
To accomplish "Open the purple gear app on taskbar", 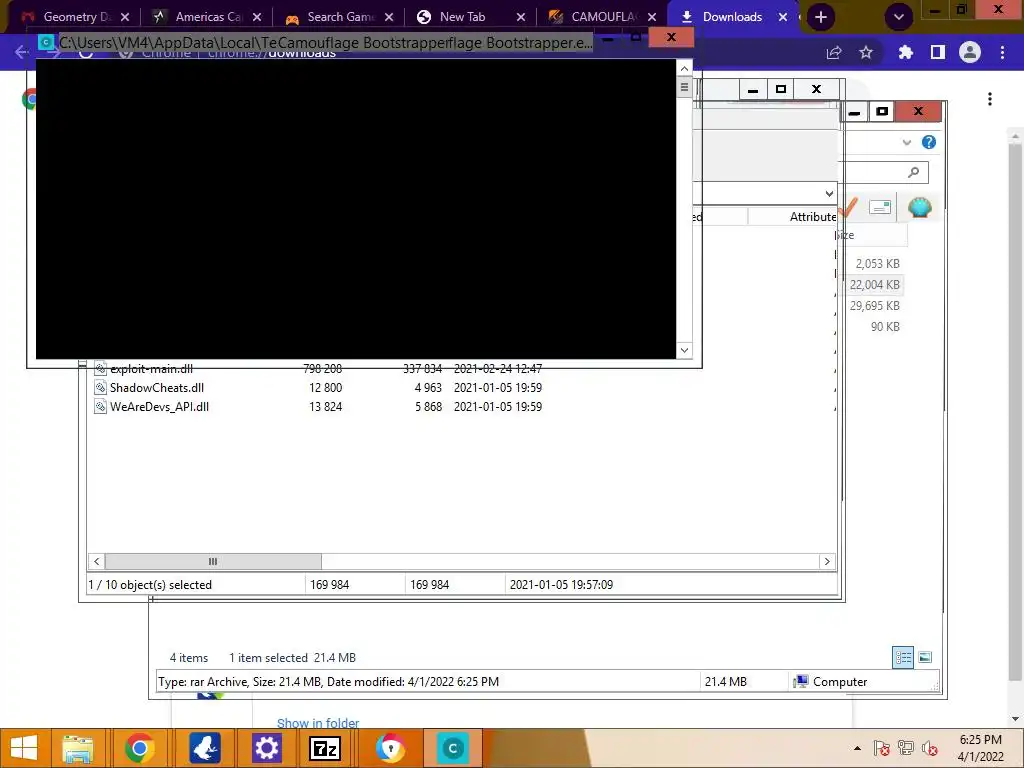I will tap(266, 748).
